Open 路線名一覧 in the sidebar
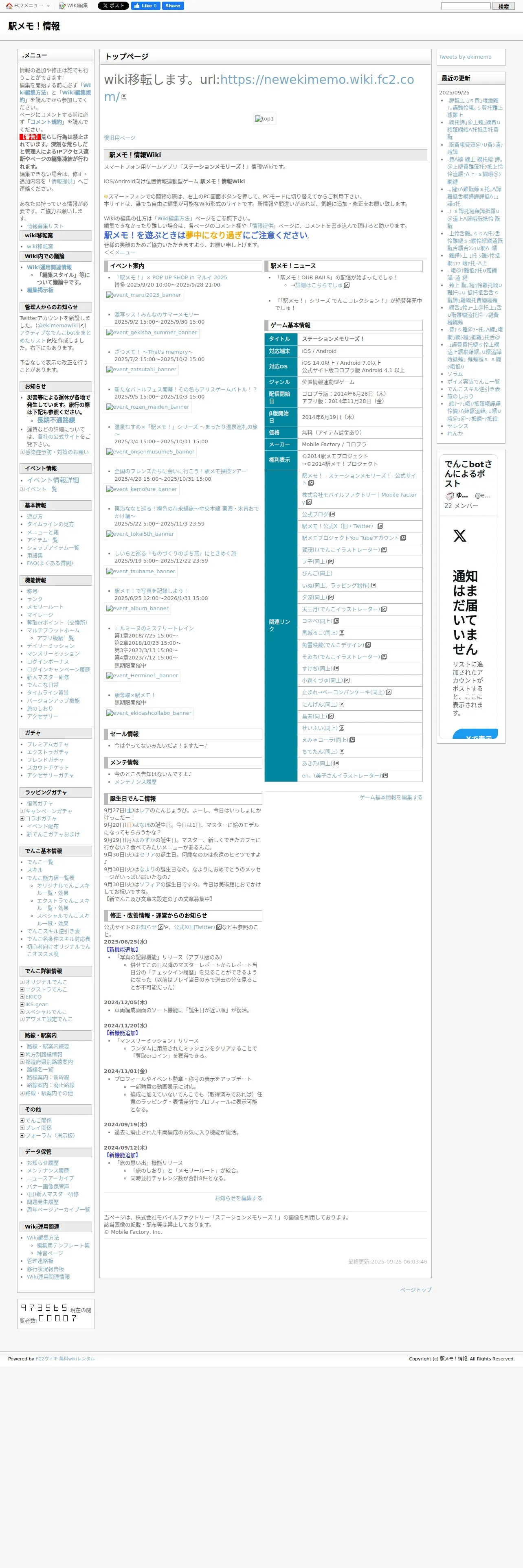 (x=40, y=1069)
